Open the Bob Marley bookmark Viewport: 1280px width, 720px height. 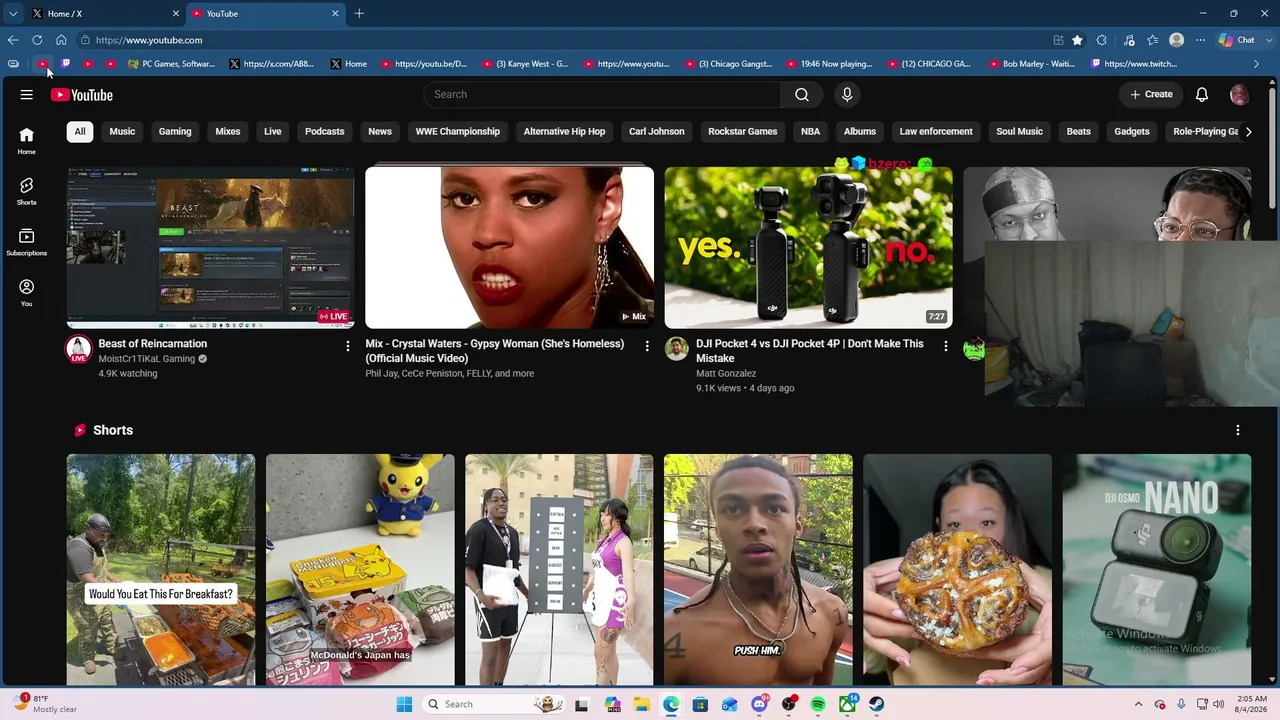click(x=1031, y=64)
